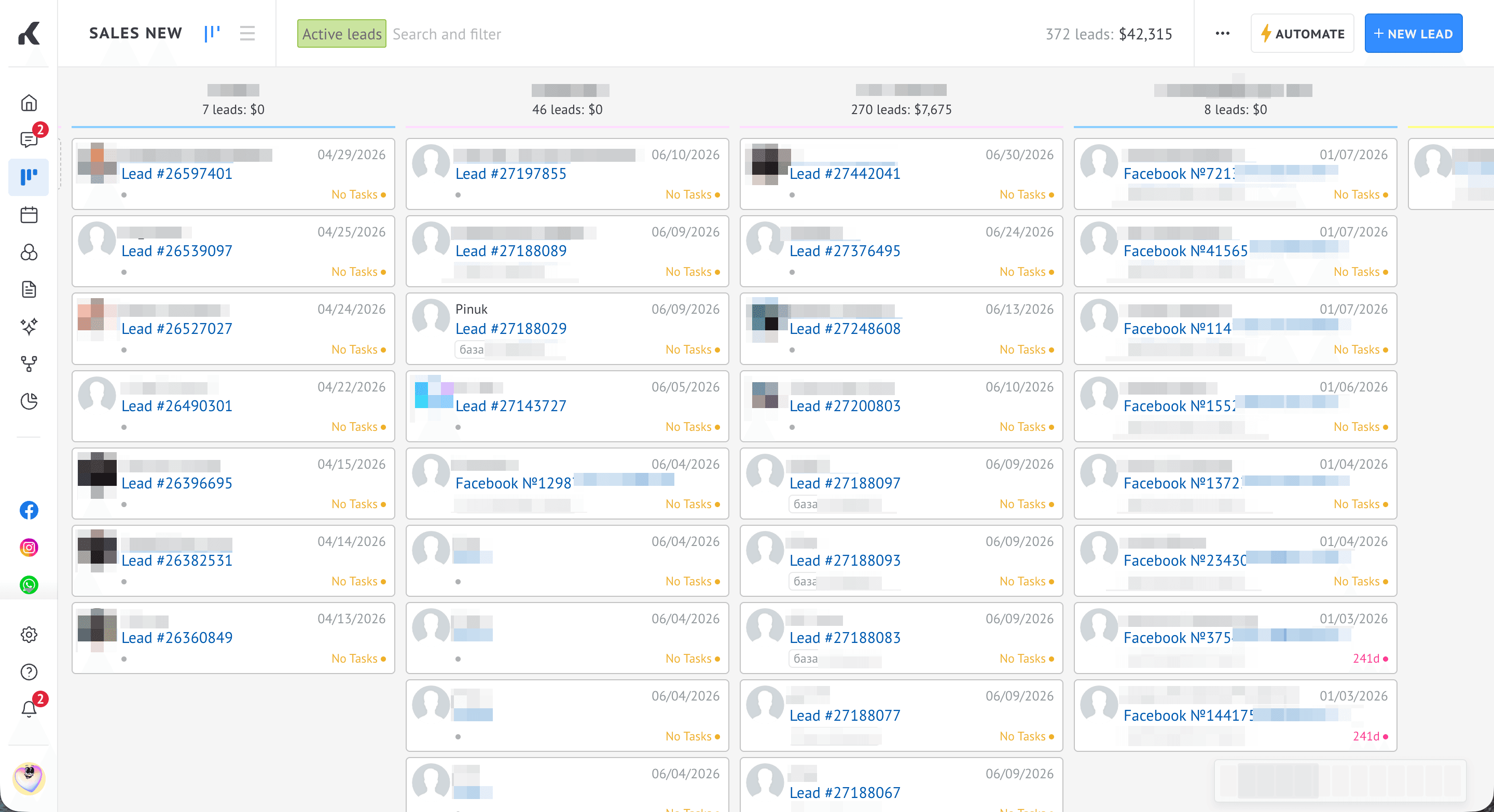
Task: Click the 46 leads: $0 column header
Action: pos(567,109)
